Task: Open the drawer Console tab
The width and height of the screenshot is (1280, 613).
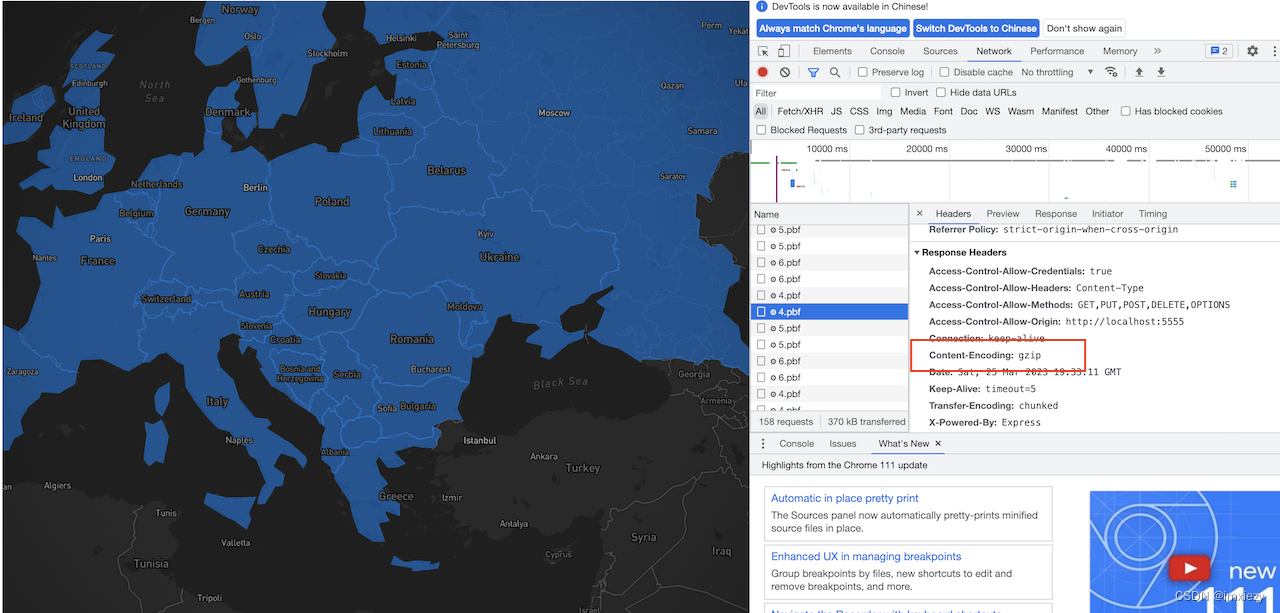Action: (797, 443)
